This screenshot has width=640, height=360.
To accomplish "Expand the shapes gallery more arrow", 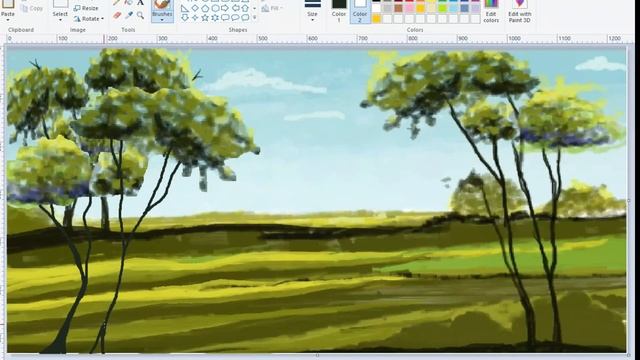I will (255, 18).
